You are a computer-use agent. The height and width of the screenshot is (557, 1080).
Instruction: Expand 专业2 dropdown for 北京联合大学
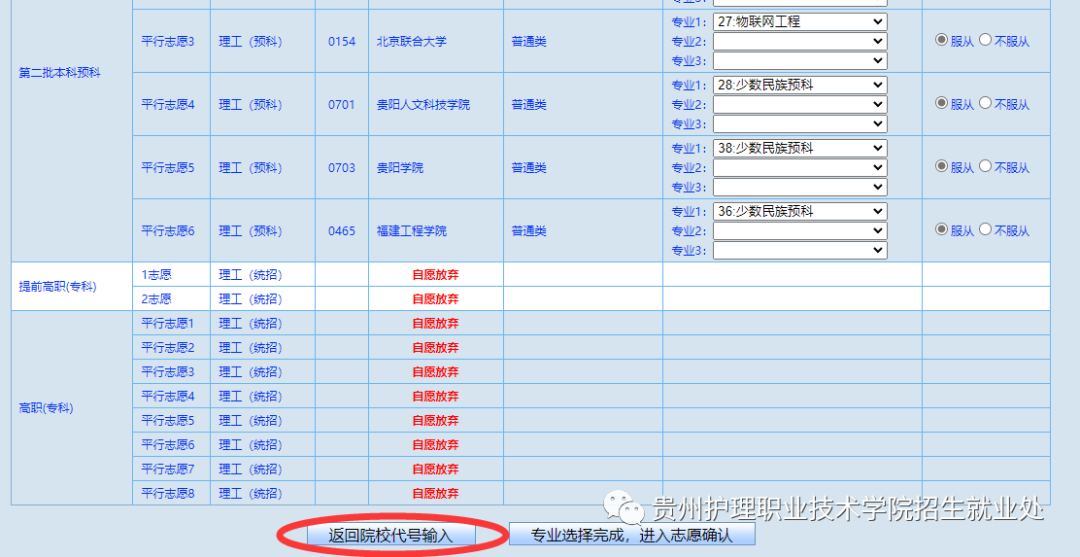pyautogui.click(x=799, y=41)
